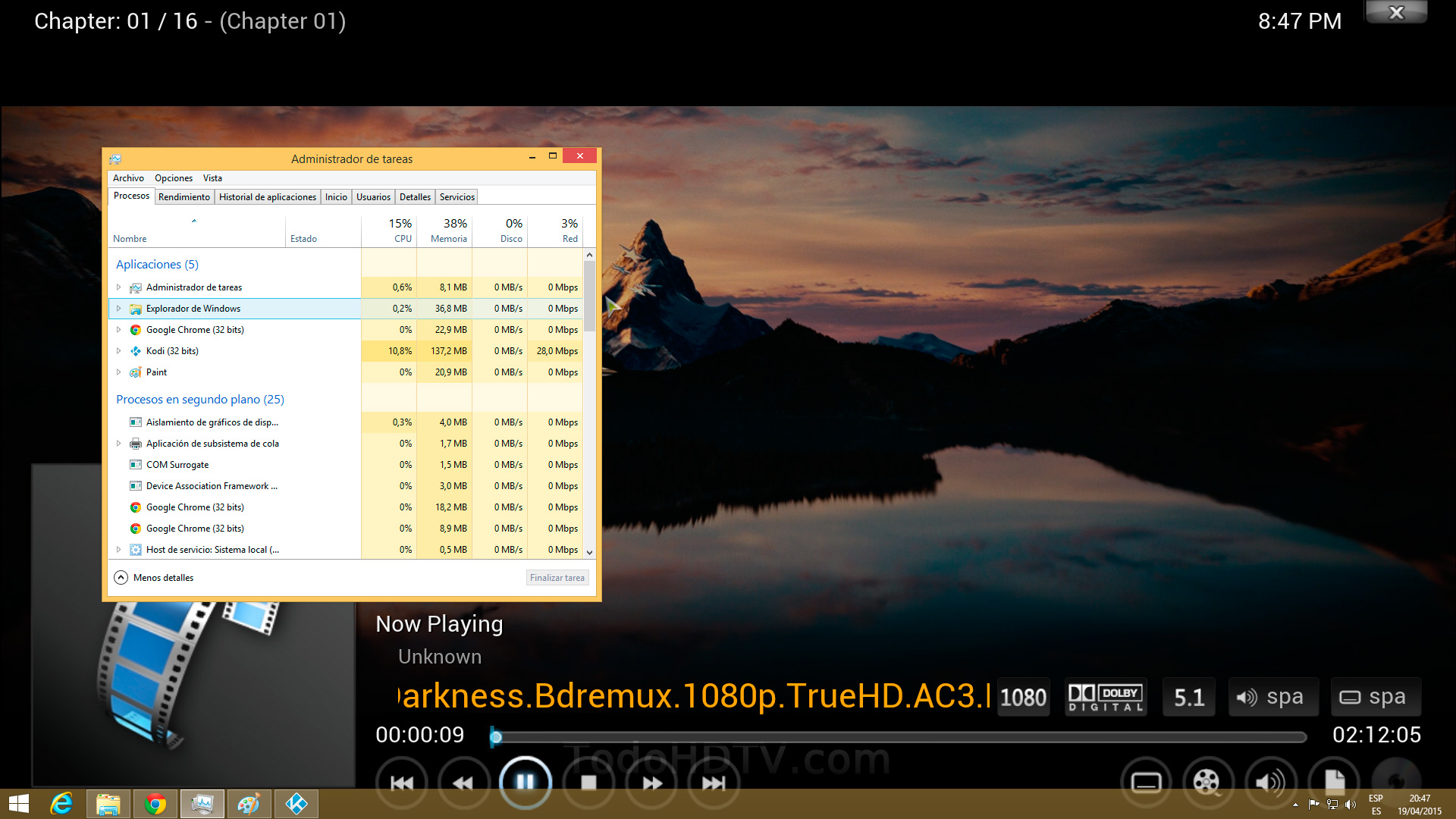The width and height of the screenshot is (1456, 819).
Task: Click the stop playback button
Action: 588,782
